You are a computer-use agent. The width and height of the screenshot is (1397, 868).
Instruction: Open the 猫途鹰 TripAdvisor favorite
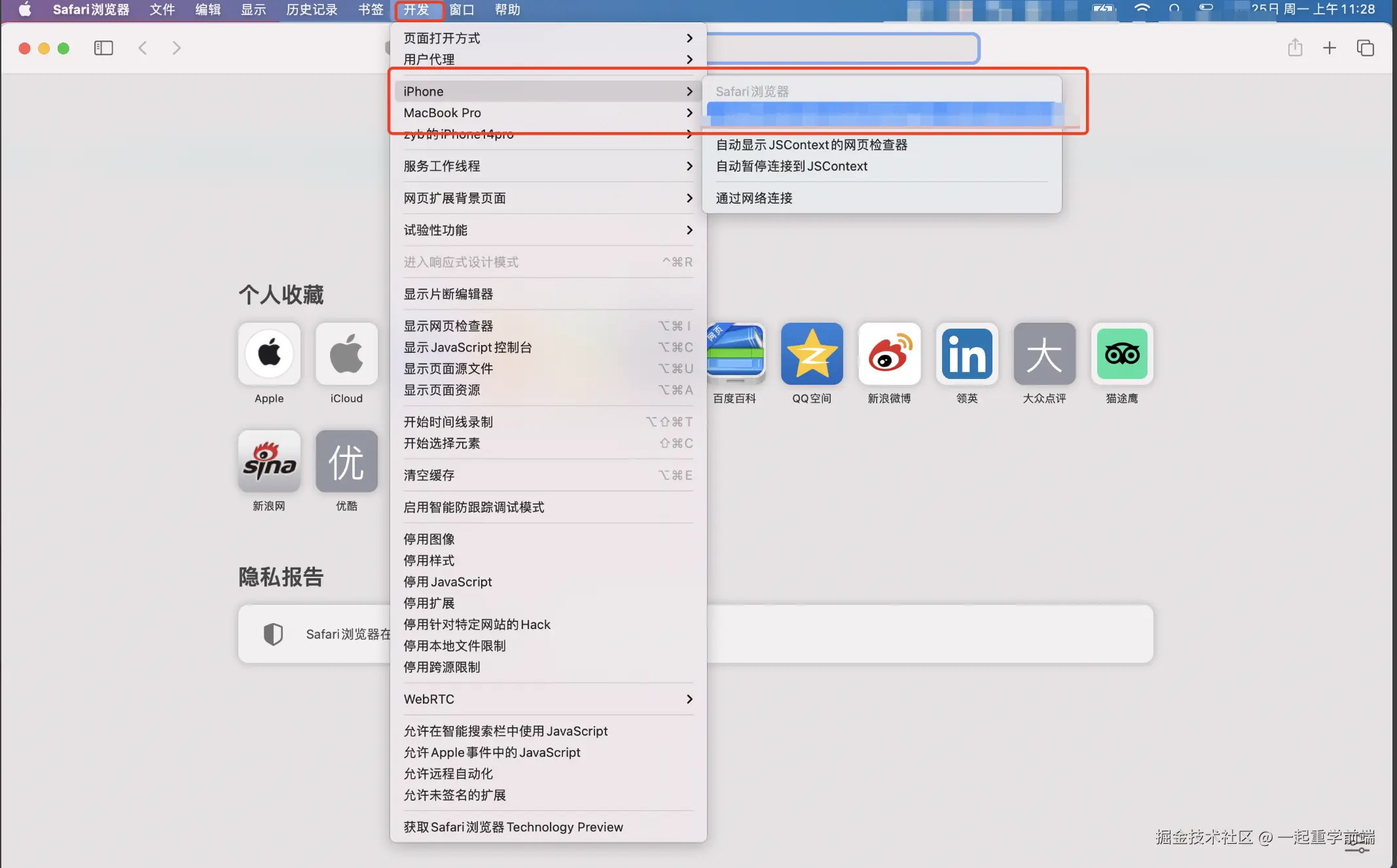[1121, 353]
